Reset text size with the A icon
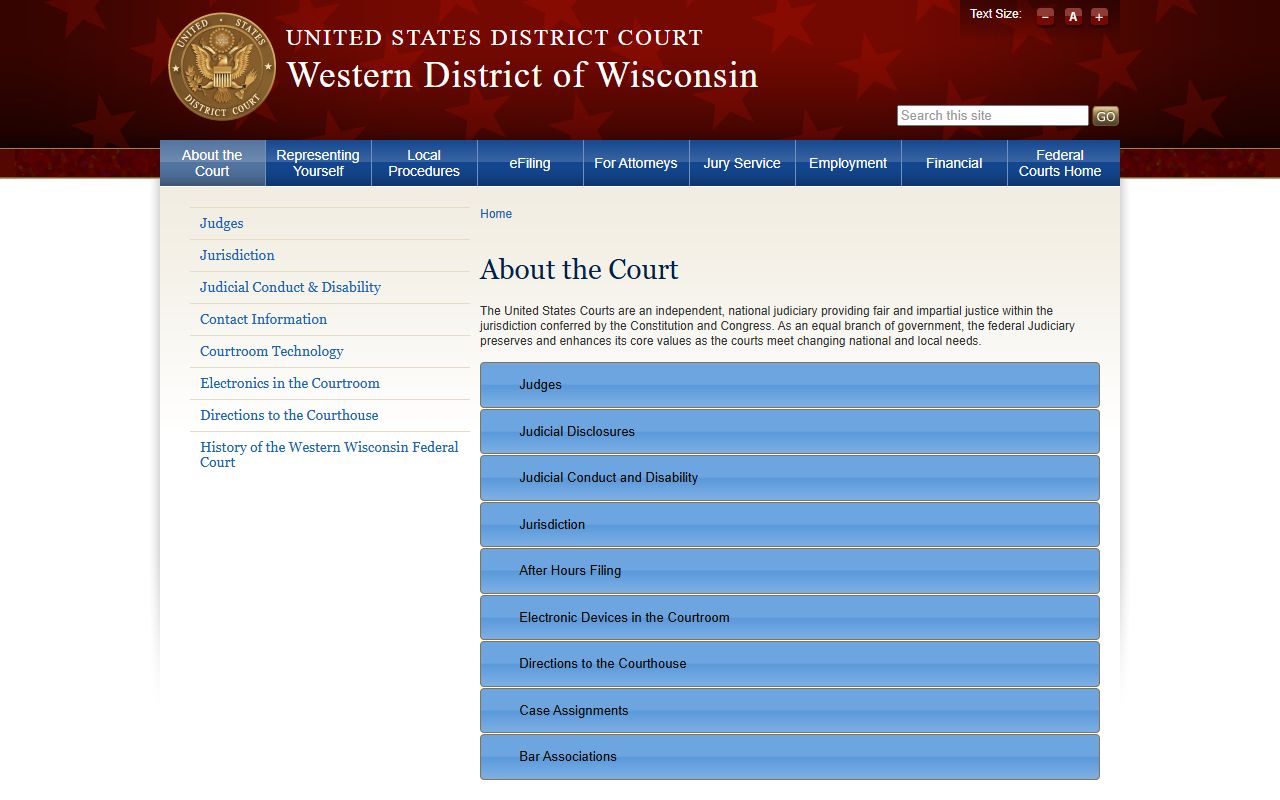Viewport: 1280px width, 800px height. pyautogui.click(x=1073, y=16)
